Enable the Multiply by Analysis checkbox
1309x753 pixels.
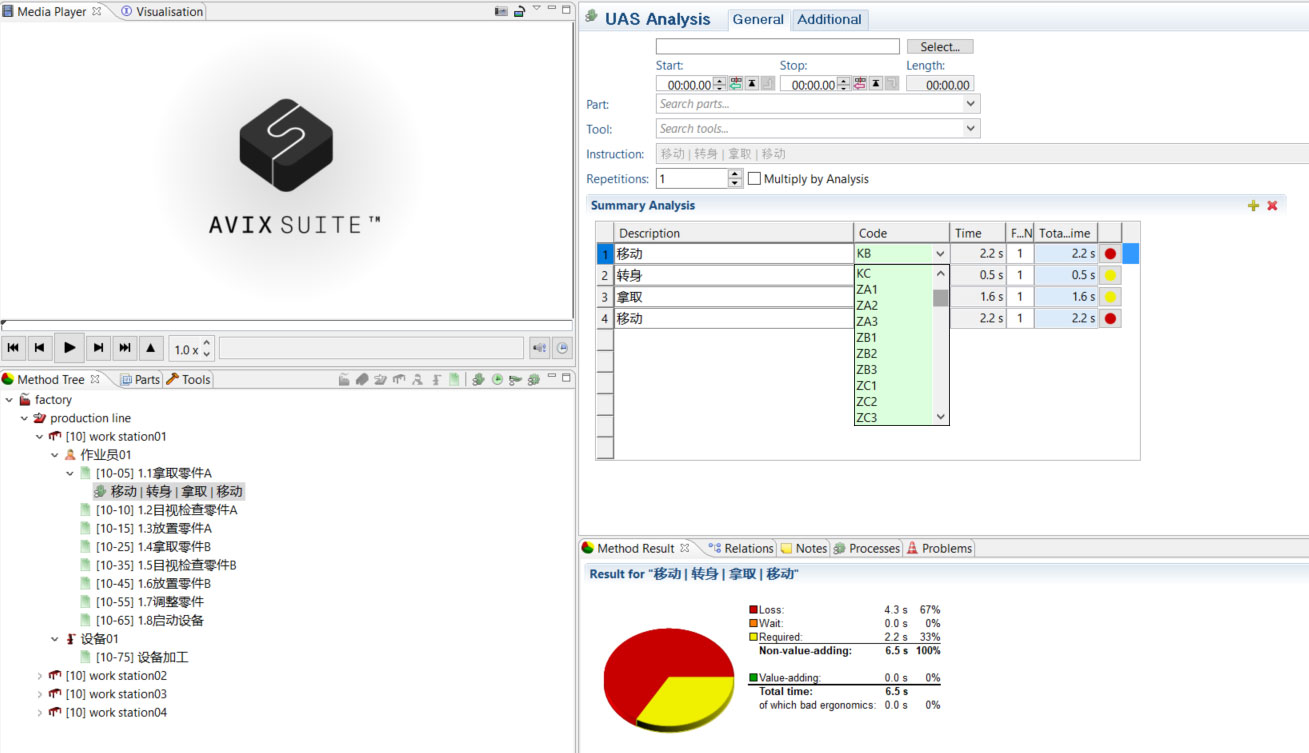755,179
